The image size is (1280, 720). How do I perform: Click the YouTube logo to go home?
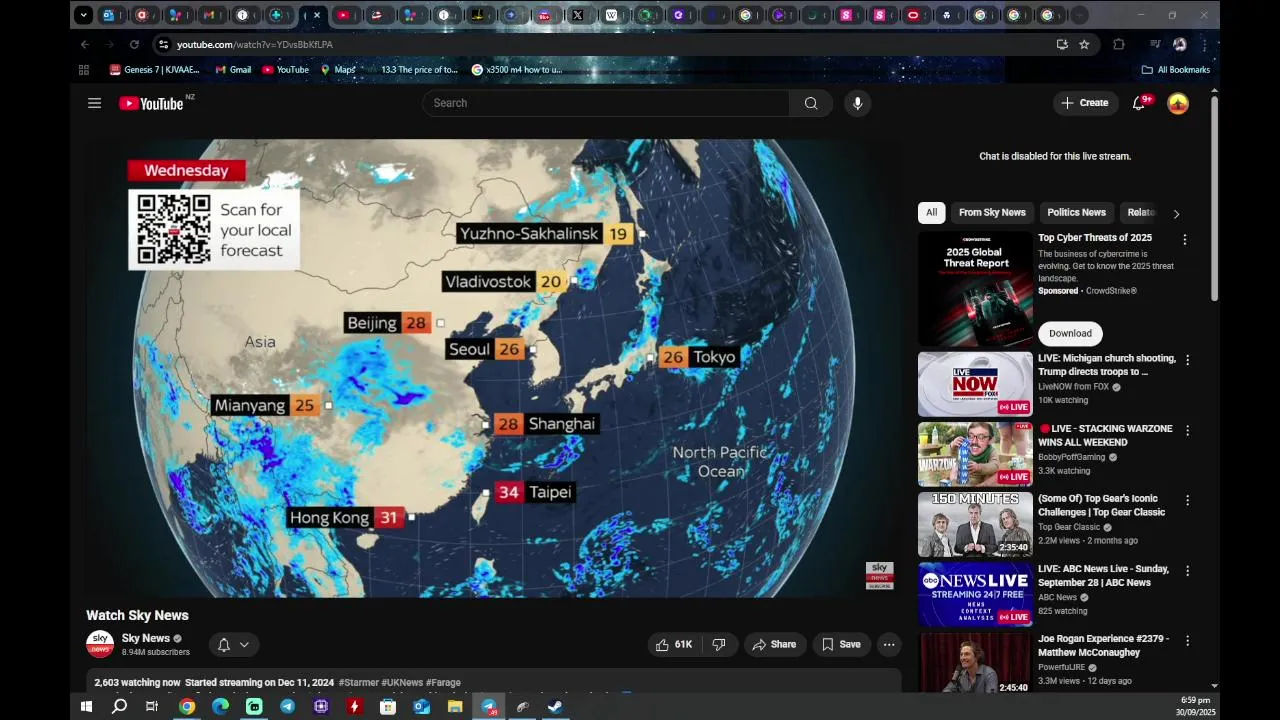[x=151, y=103]
